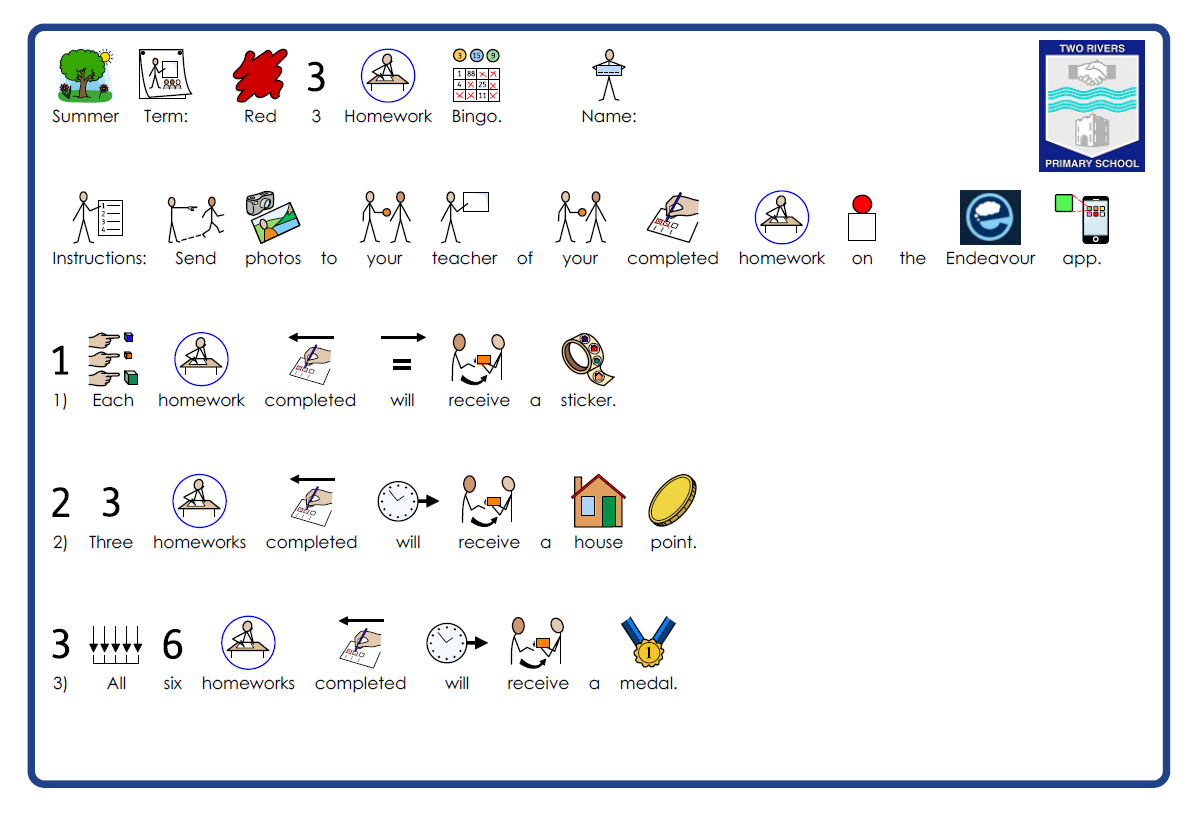Click the large numeral 6 in row 3
The width and height of the screenshot is (1190, 815).
coord(172,644)
